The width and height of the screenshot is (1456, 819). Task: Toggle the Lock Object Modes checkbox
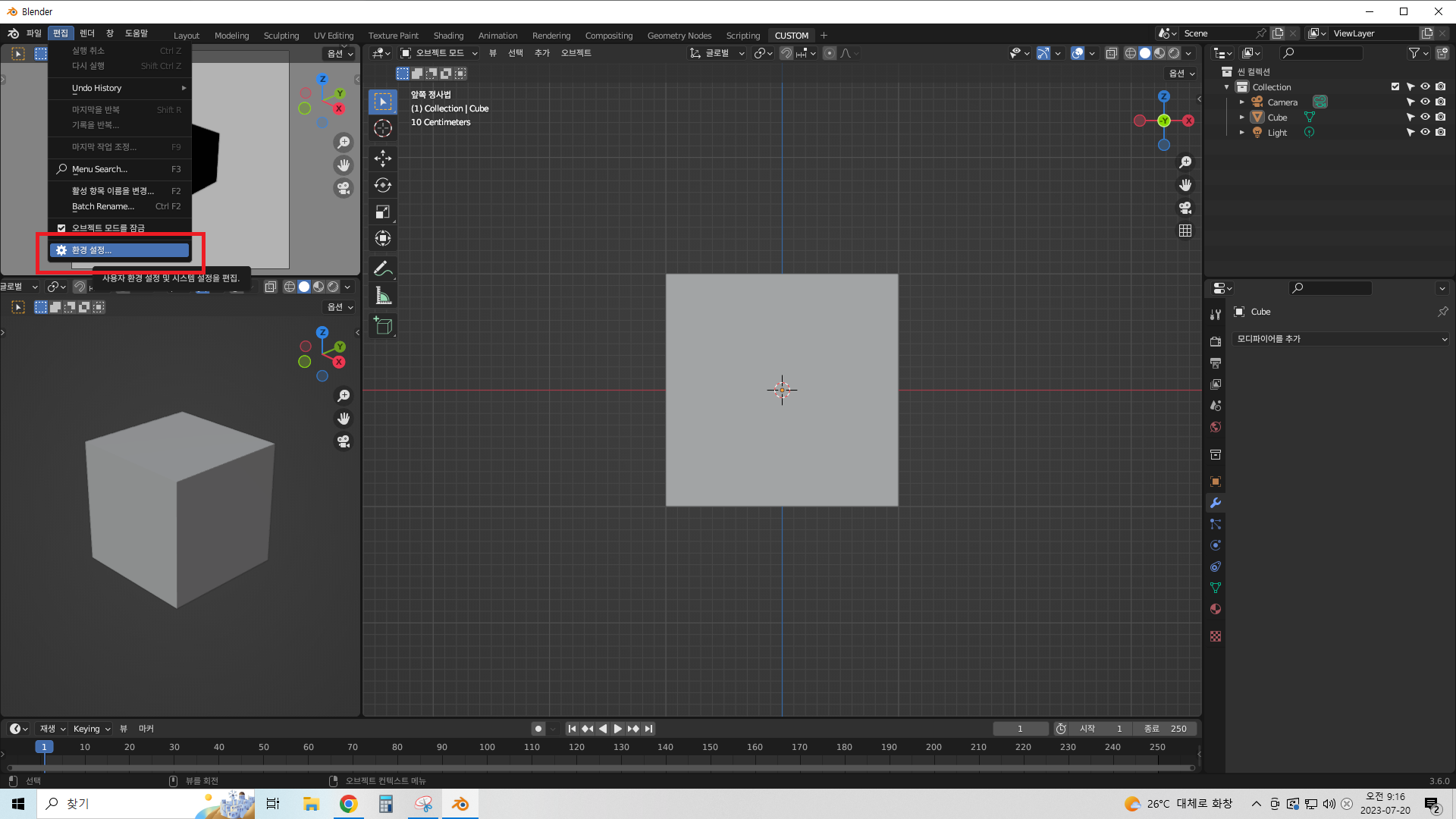61,228
